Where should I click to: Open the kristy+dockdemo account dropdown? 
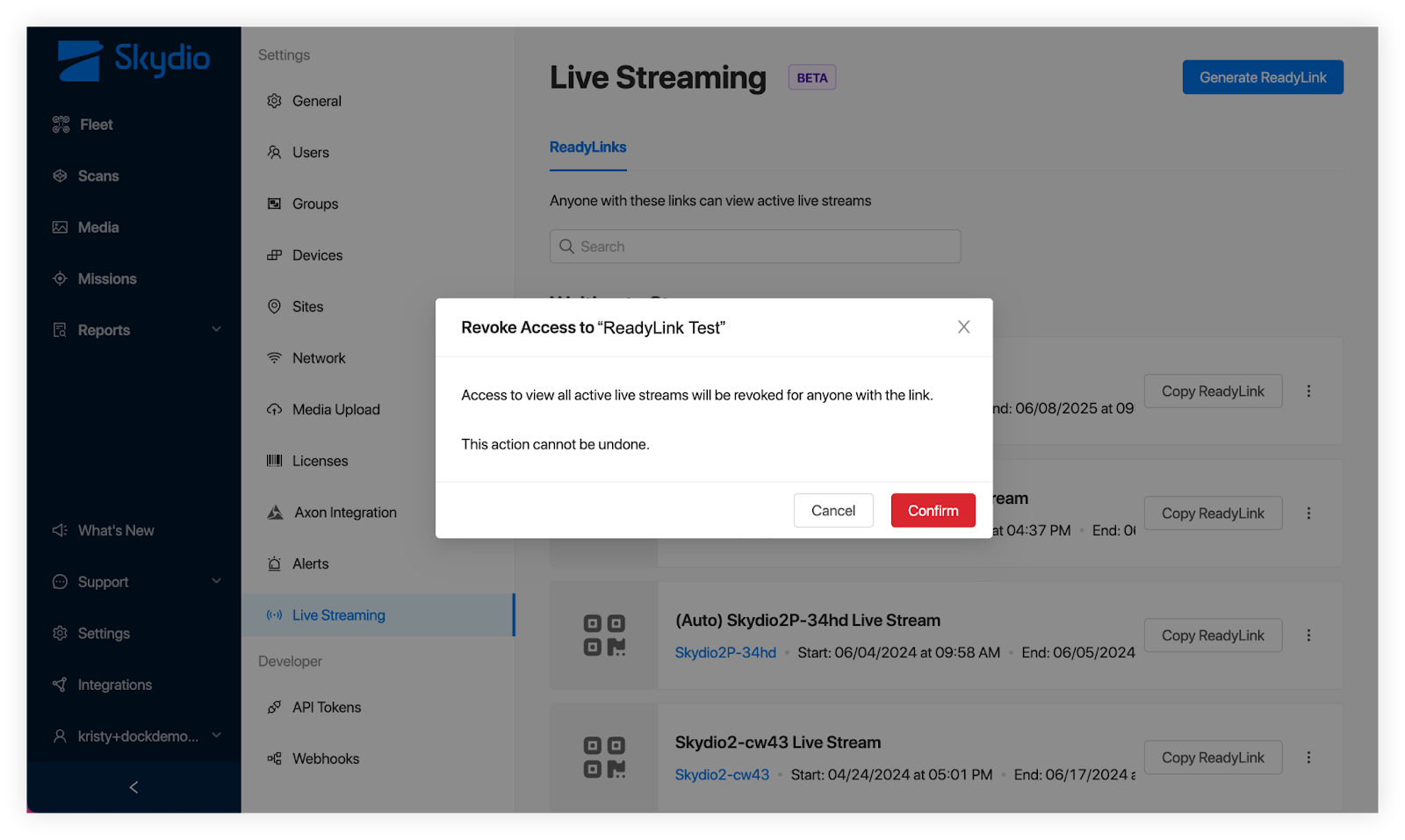tap(216, 736)
